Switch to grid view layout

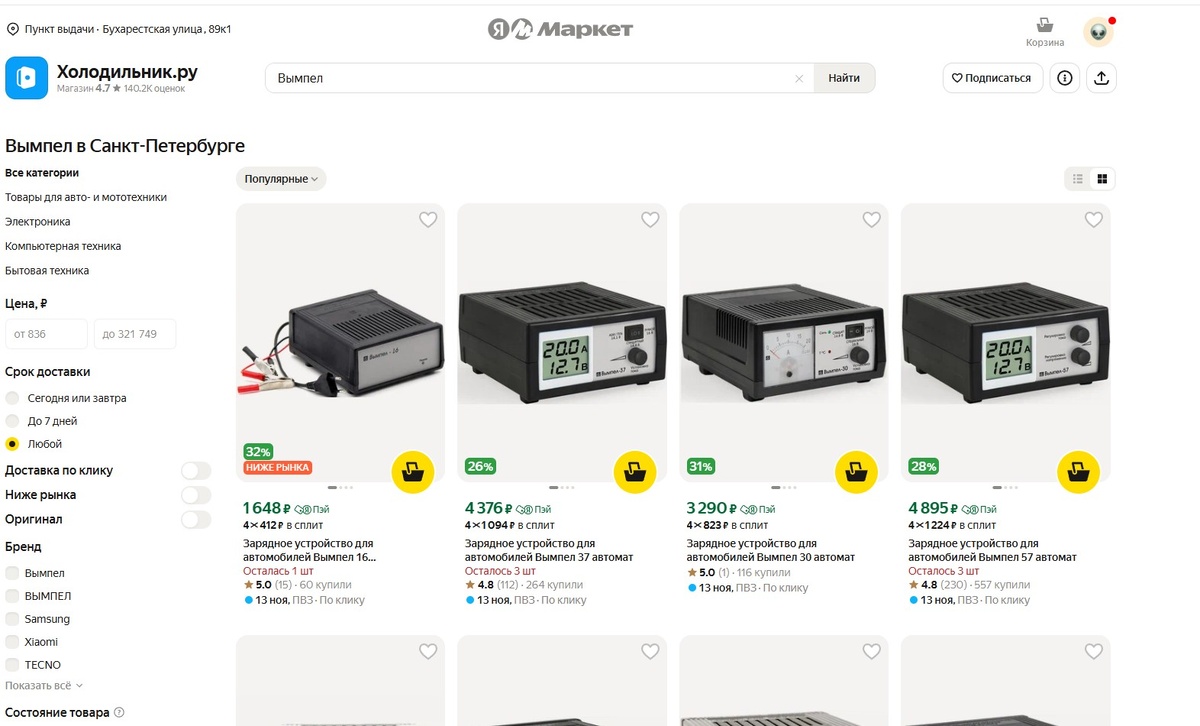coord(1102,179)
